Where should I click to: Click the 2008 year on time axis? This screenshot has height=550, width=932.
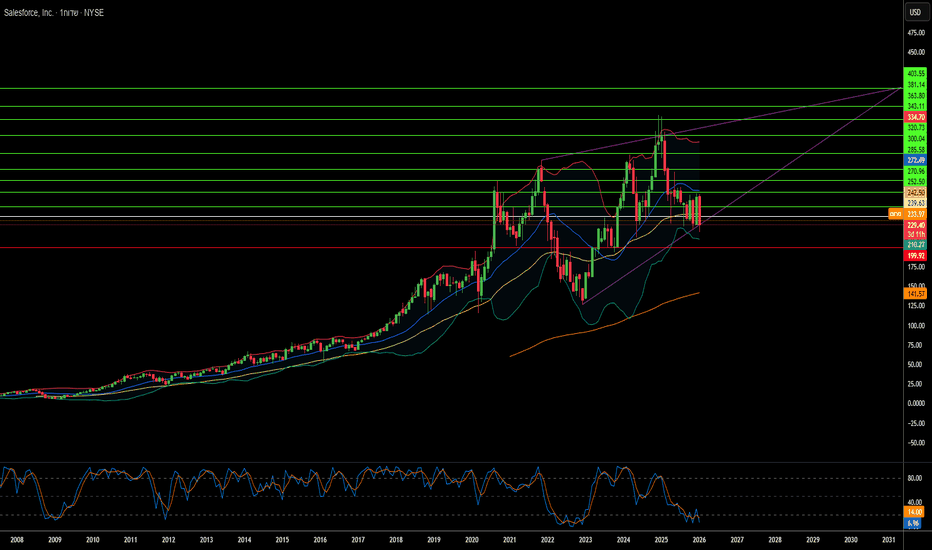[17, 540]
